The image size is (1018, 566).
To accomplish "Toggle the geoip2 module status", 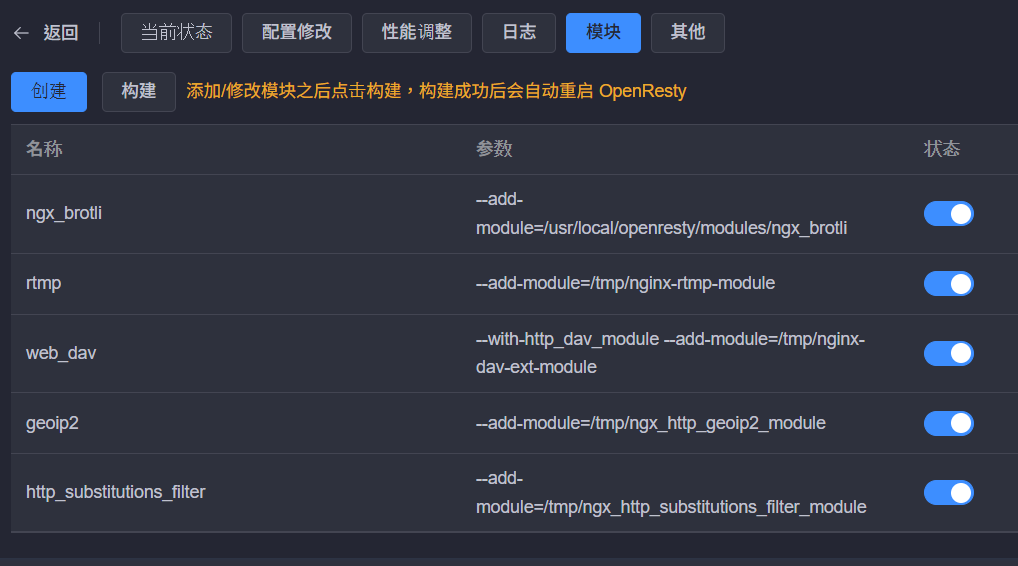I will 948,423.
